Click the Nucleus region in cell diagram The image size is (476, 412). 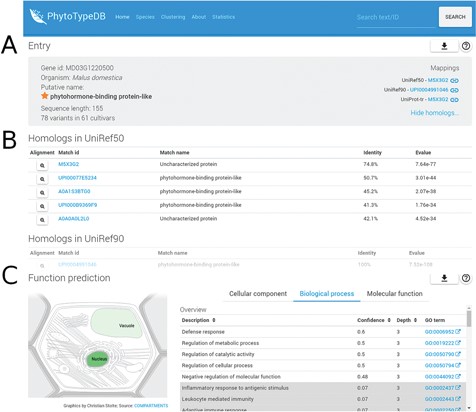tap(97, 359)
